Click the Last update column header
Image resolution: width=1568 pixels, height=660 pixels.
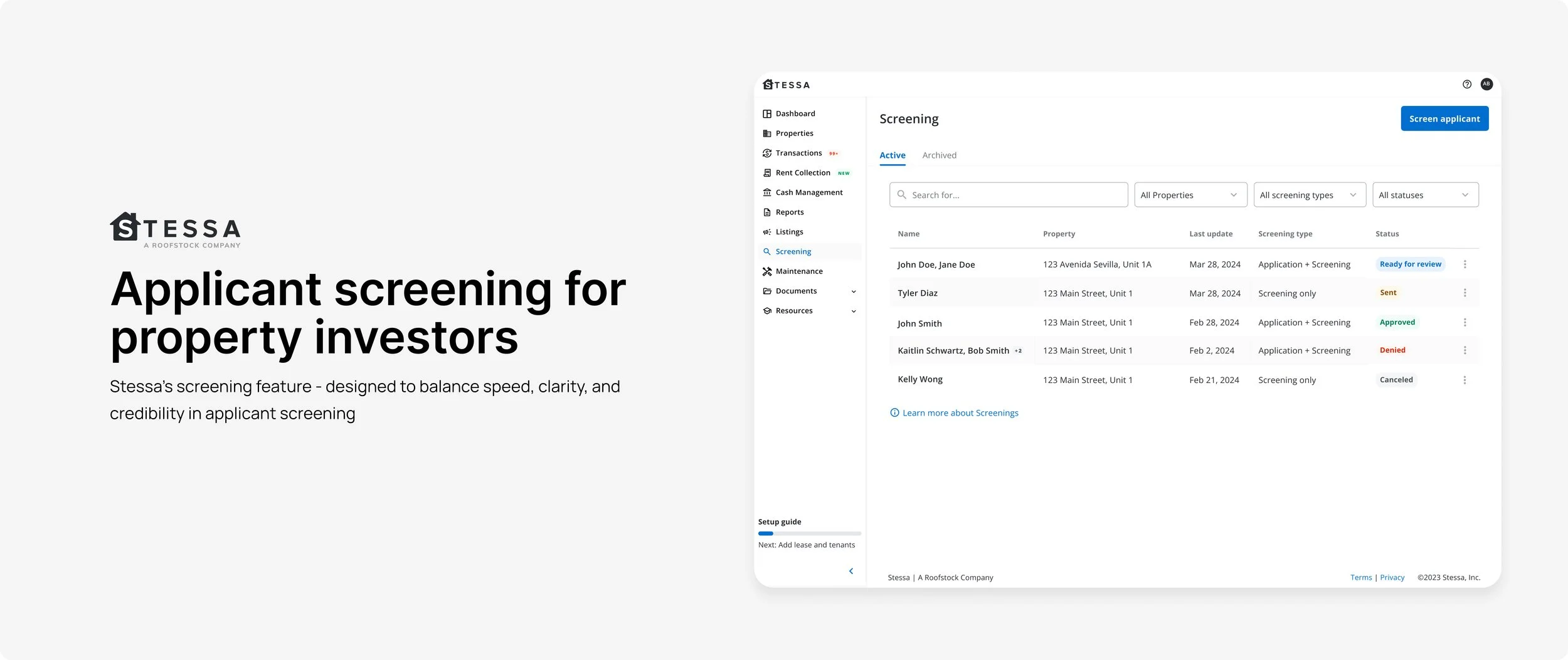click(x=1210, y=234)
